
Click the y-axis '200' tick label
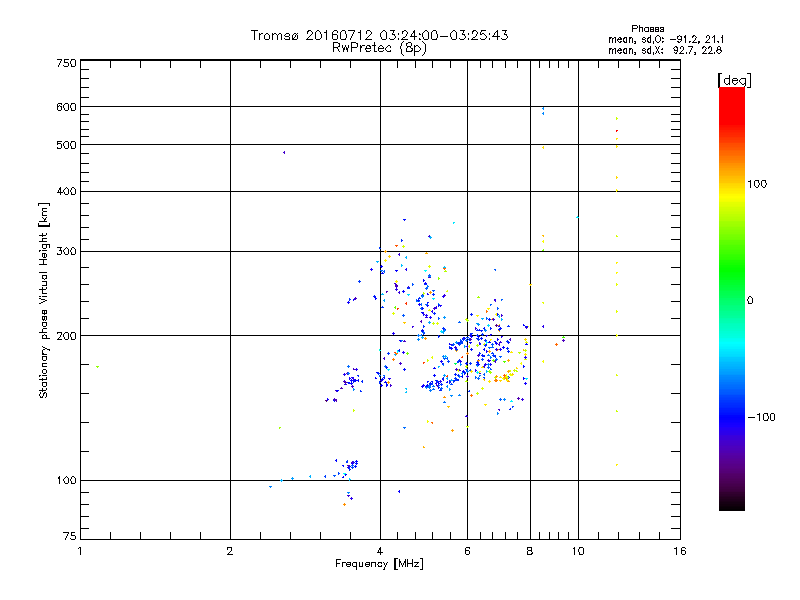coord(66,336)
